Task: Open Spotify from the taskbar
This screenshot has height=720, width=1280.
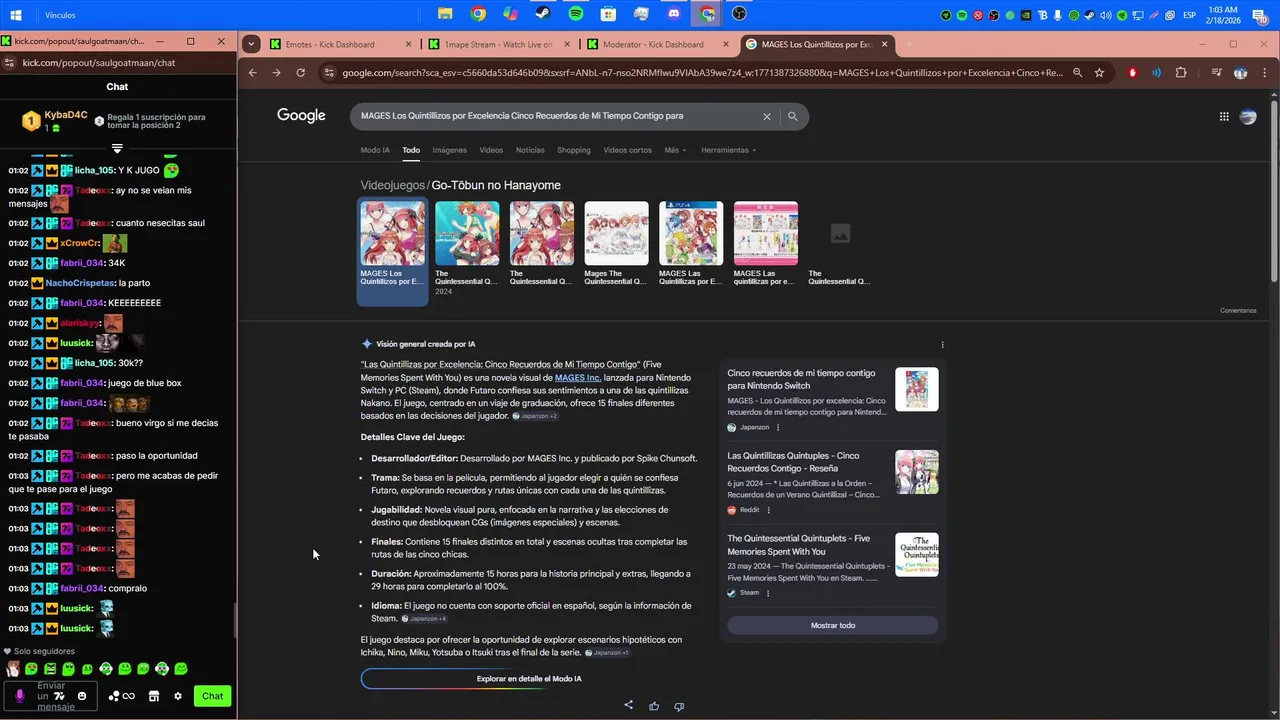Action: [576, 14]
